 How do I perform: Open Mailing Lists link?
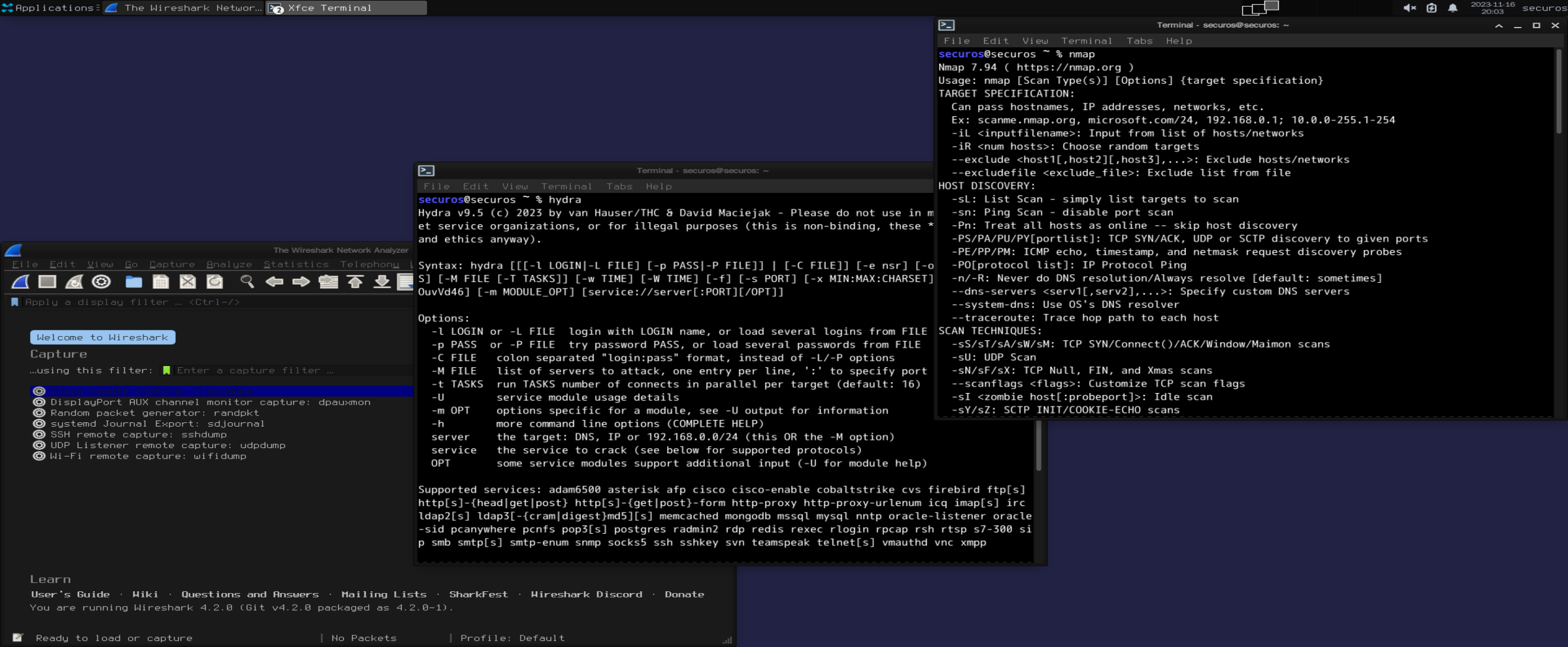(384, 594)
